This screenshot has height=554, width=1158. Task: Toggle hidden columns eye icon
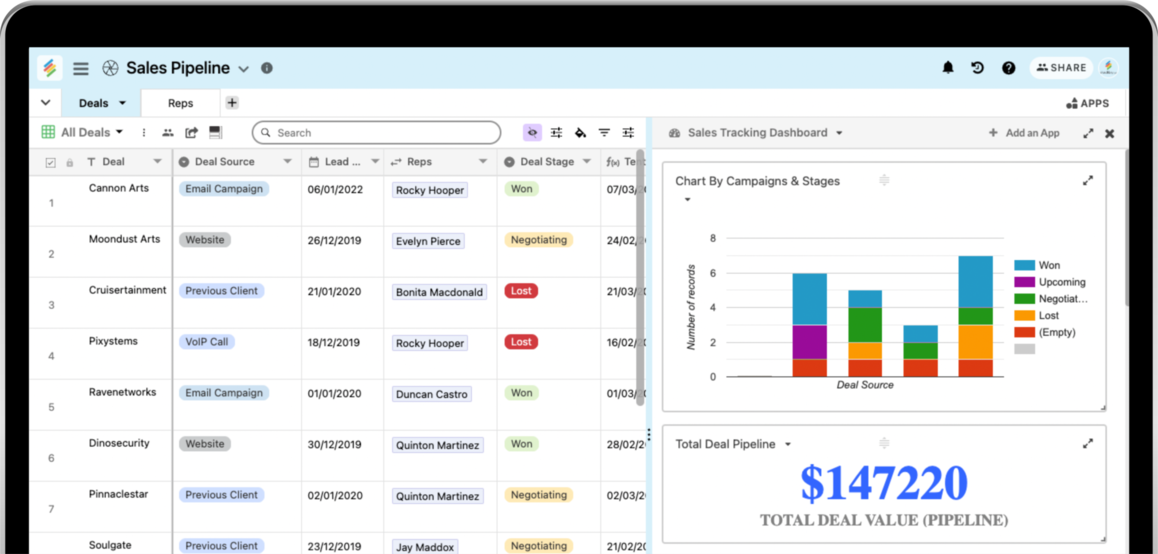point(532,132)
